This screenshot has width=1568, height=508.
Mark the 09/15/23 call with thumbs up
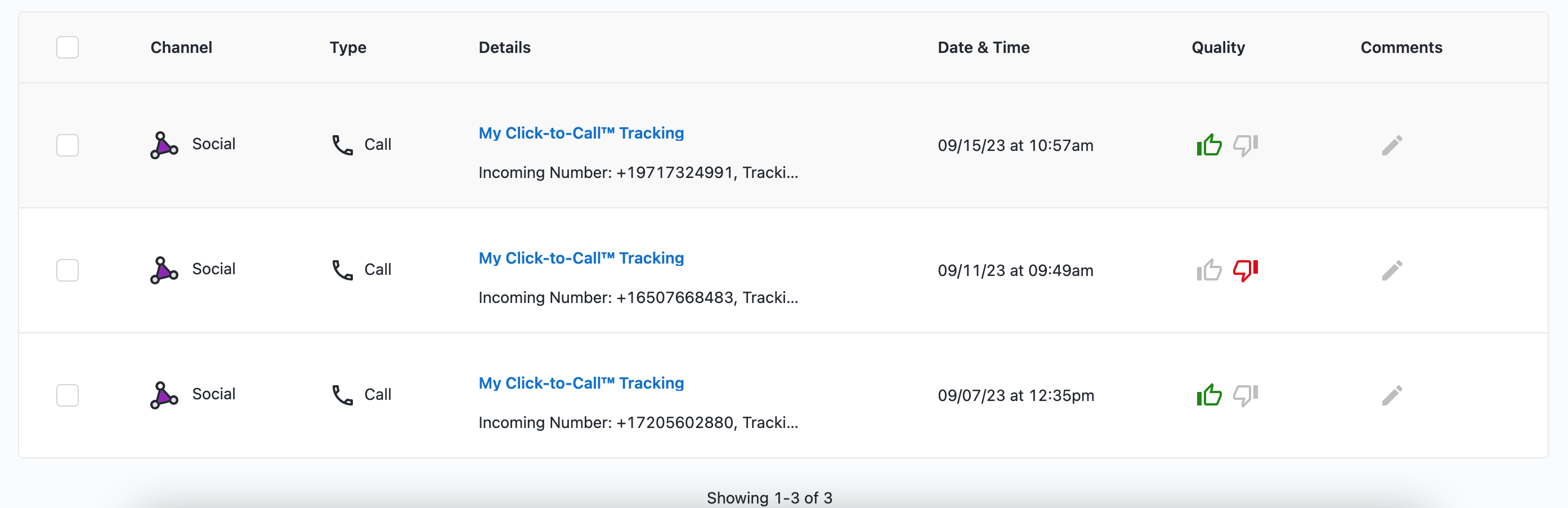[1209, 145]
